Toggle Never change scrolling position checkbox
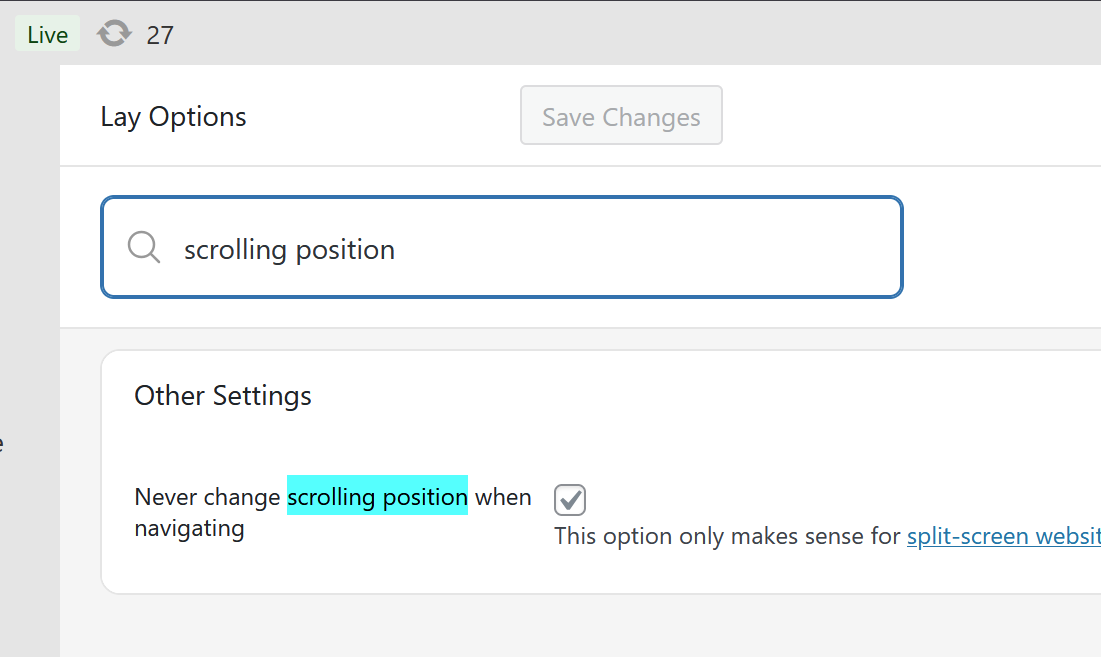 click(x=570, y=499)
